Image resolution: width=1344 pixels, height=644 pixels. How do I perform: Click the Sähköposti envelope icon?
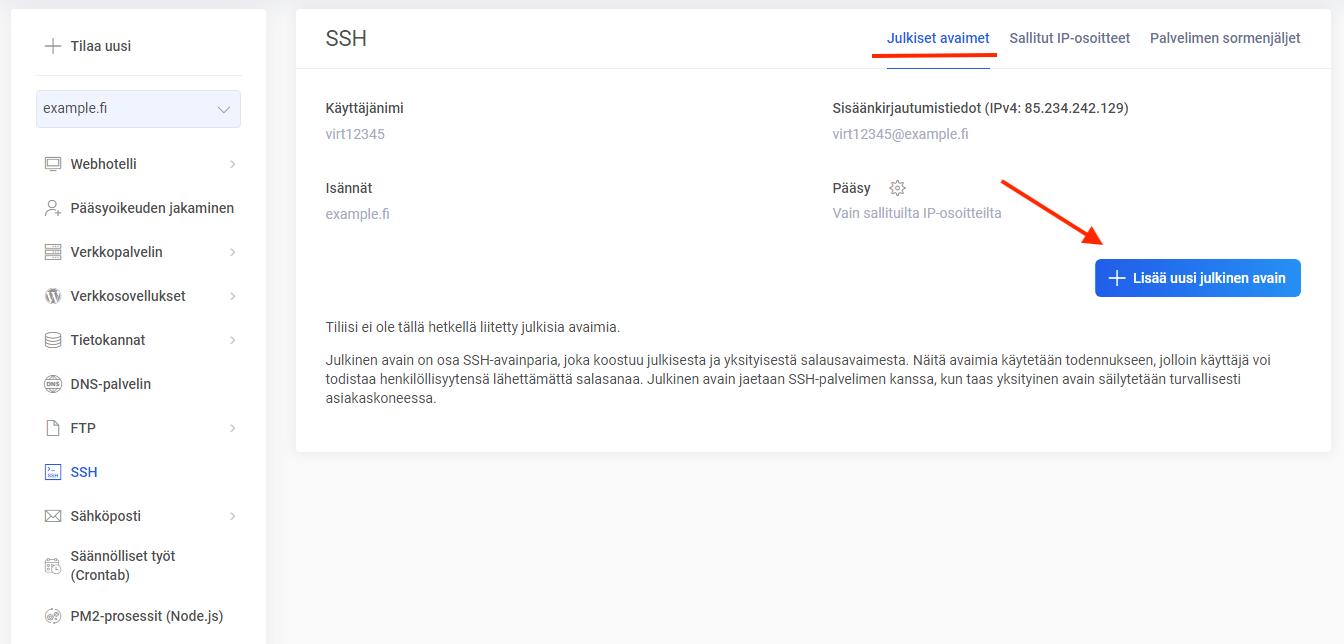coord(53,516)
